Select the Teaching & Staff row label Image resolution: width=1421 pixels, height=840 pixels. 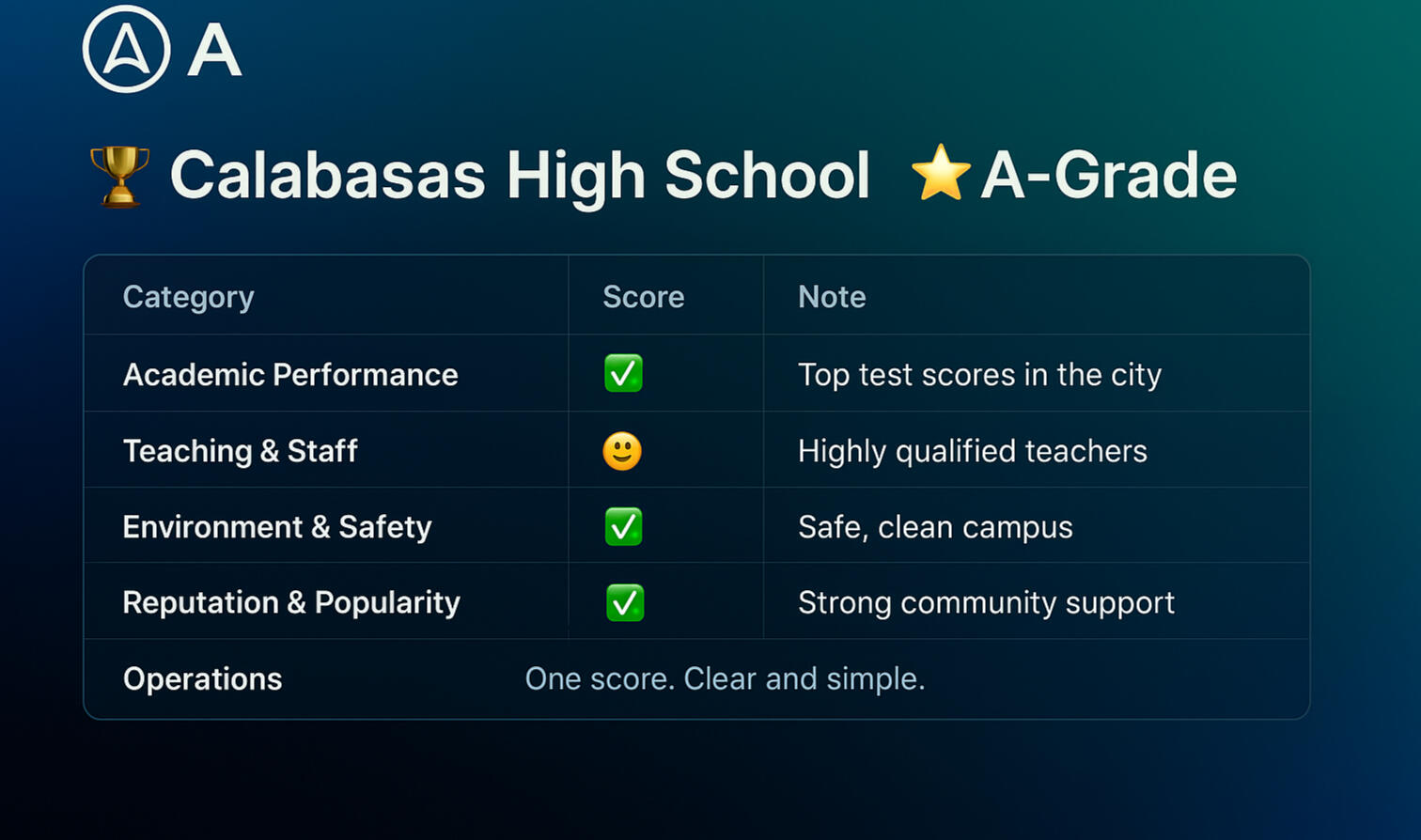[240, 451]
